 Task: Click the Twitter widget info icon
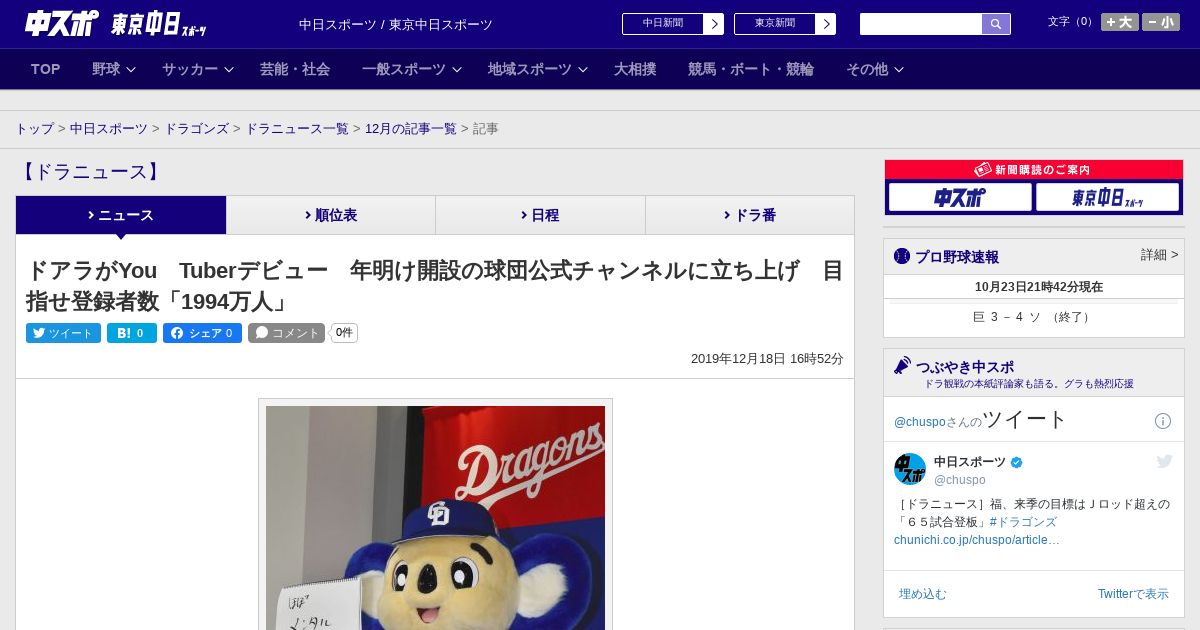point(1163,421)
